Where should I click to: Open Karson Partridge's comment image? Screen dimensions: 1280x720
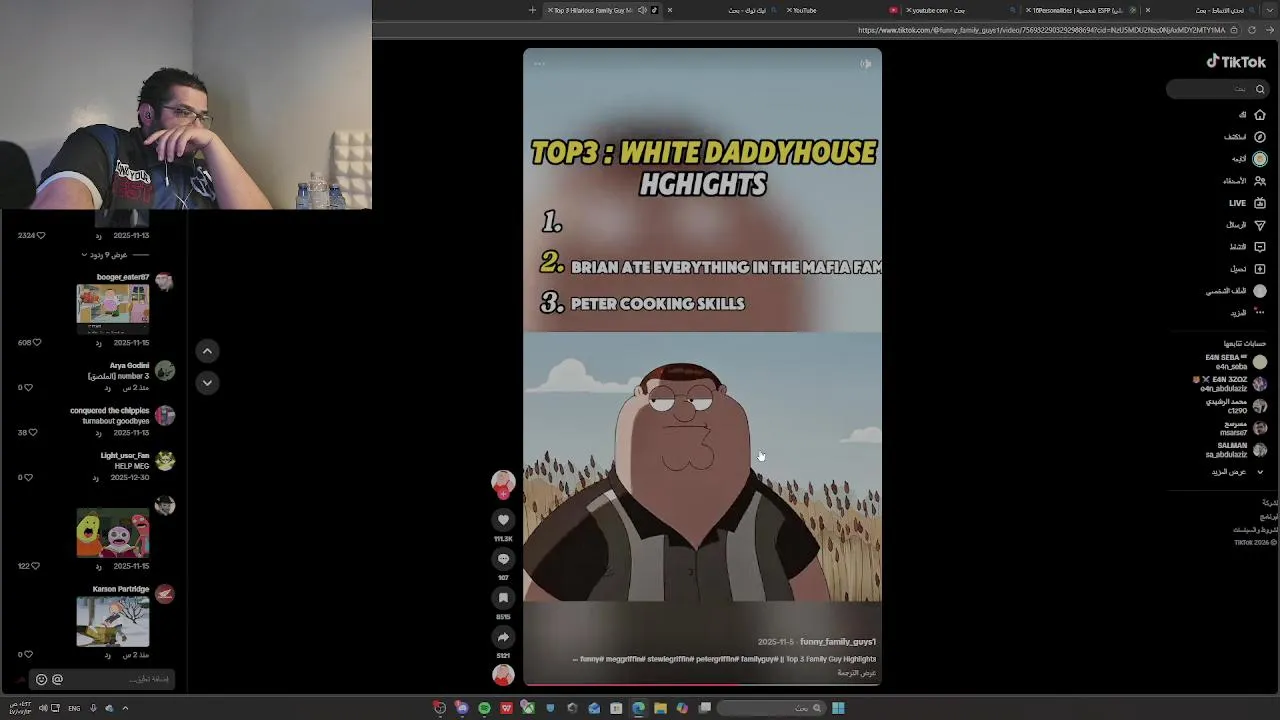113,621
